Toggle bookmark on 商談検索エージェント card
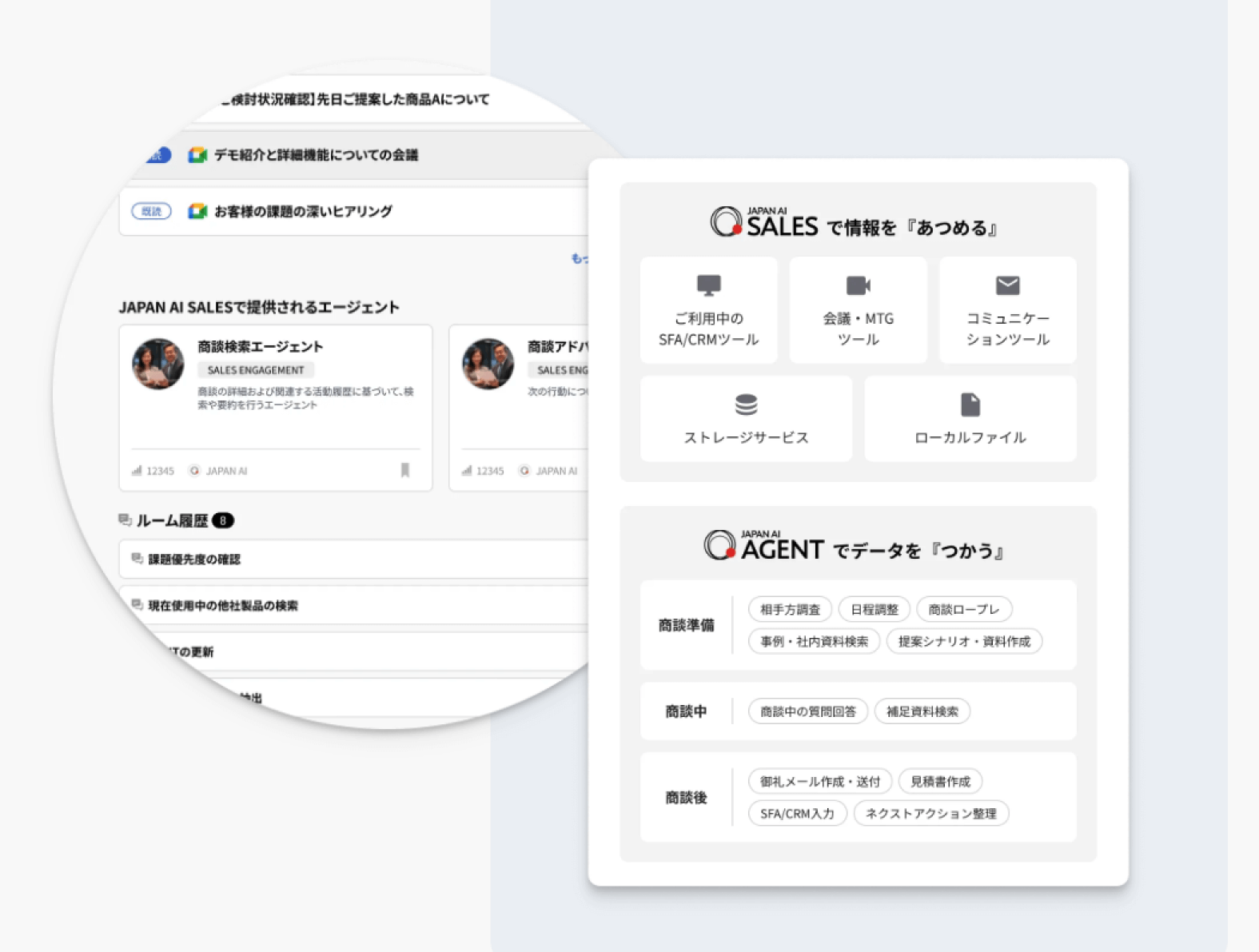Image resolution: width=1259 pixels, height=952 pixels. click(x=405, y=470)
